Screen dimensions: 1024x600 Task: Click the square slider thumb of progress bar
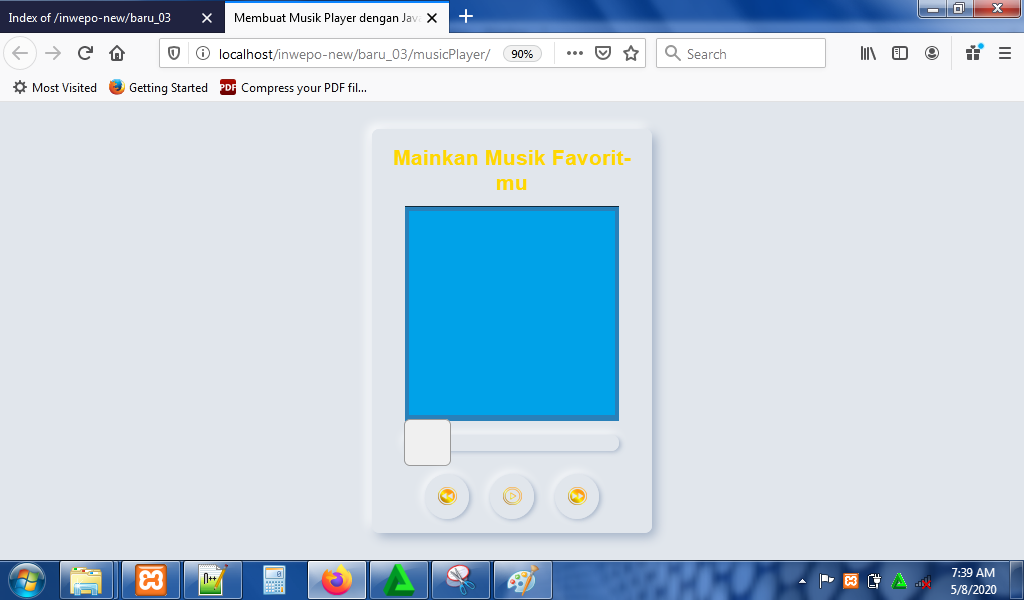[x=427, y=443]
